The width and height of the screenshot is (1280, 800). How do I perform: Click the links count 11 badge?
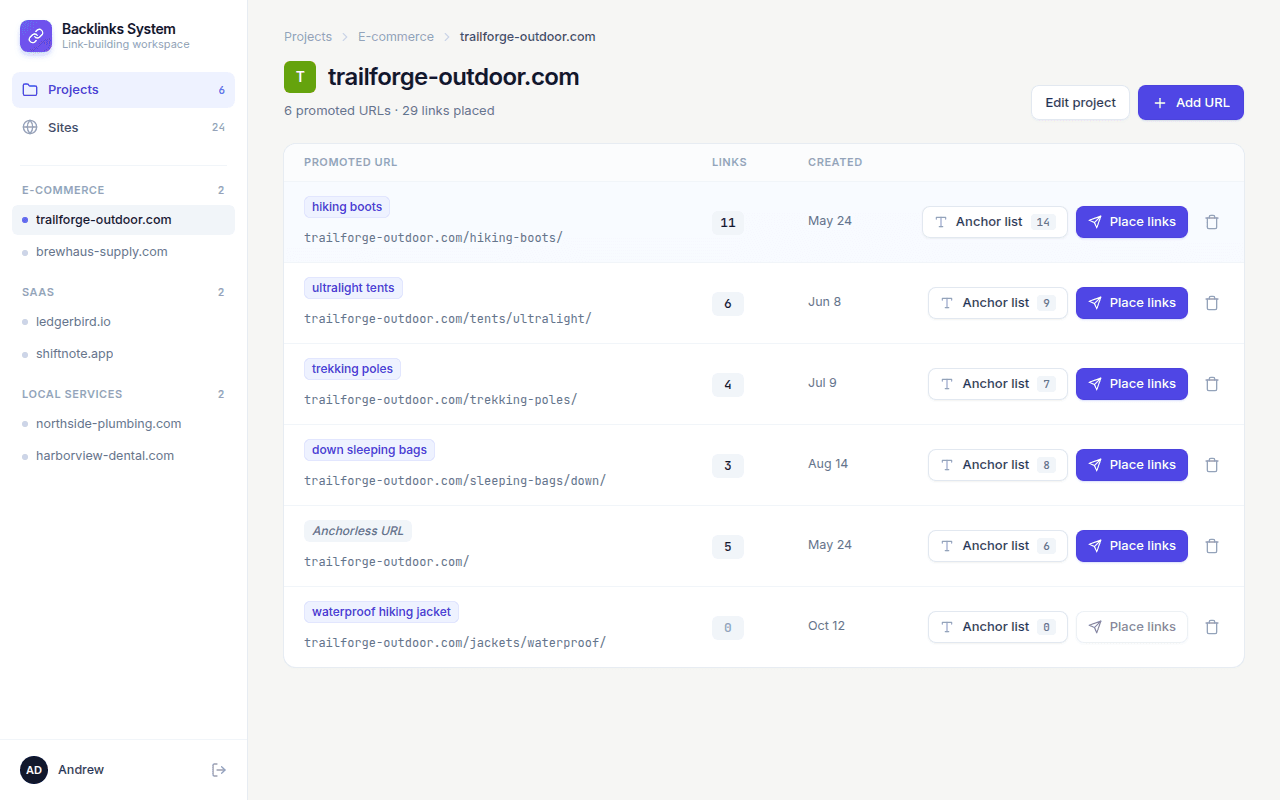[x=728, y=223]
